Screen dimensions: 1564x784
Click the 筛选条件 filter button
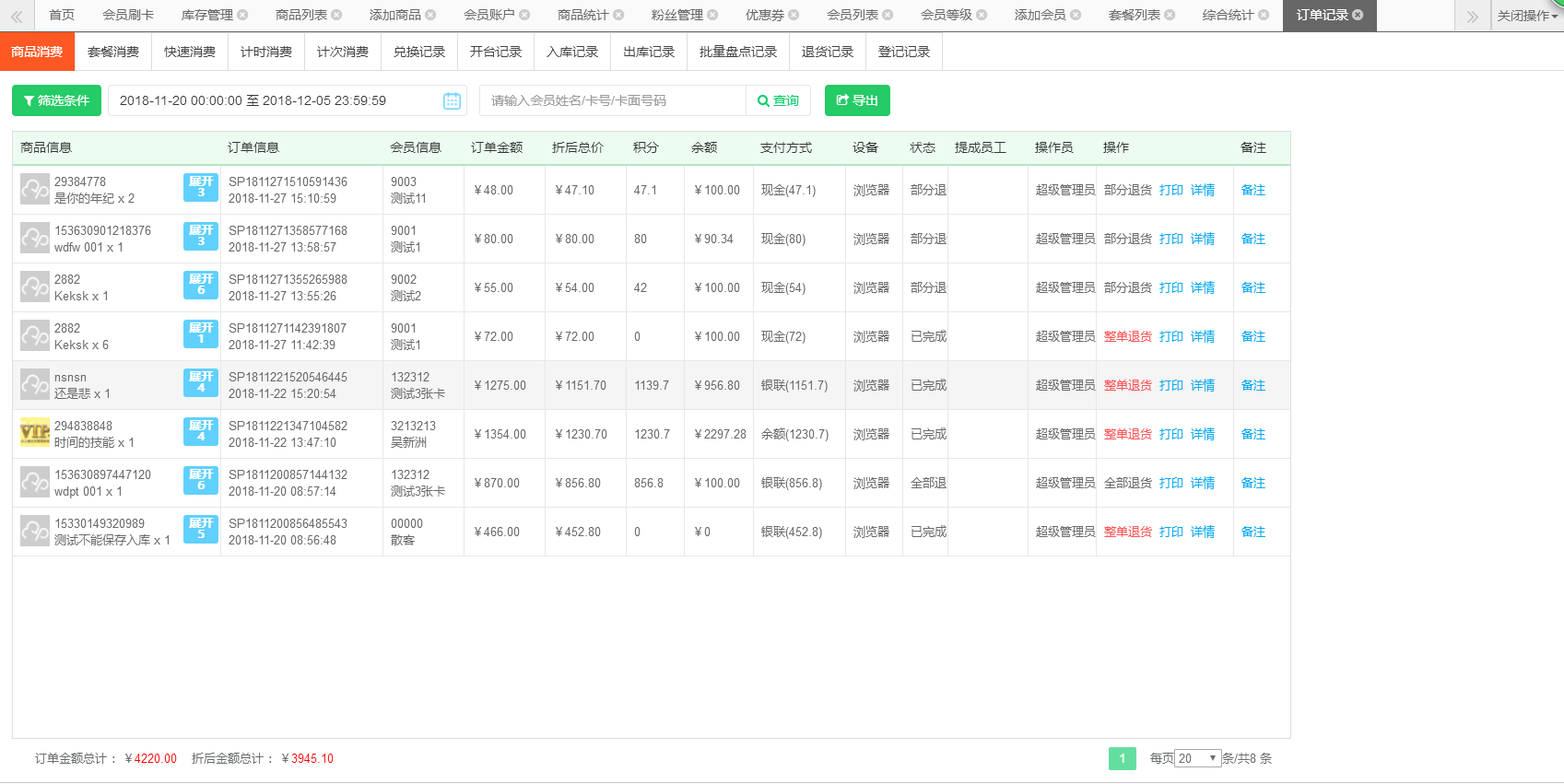click(x=56, y=100)
